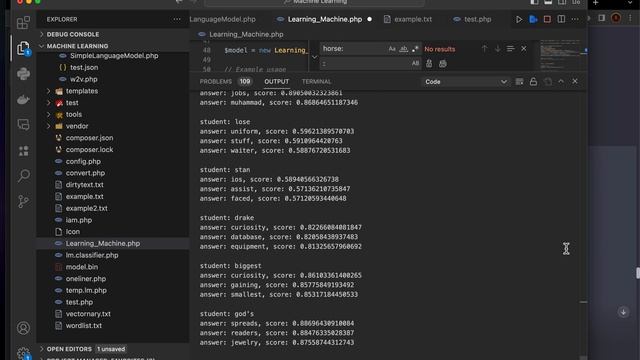Open the Search magnifier in activity bar

click(23, 176)
